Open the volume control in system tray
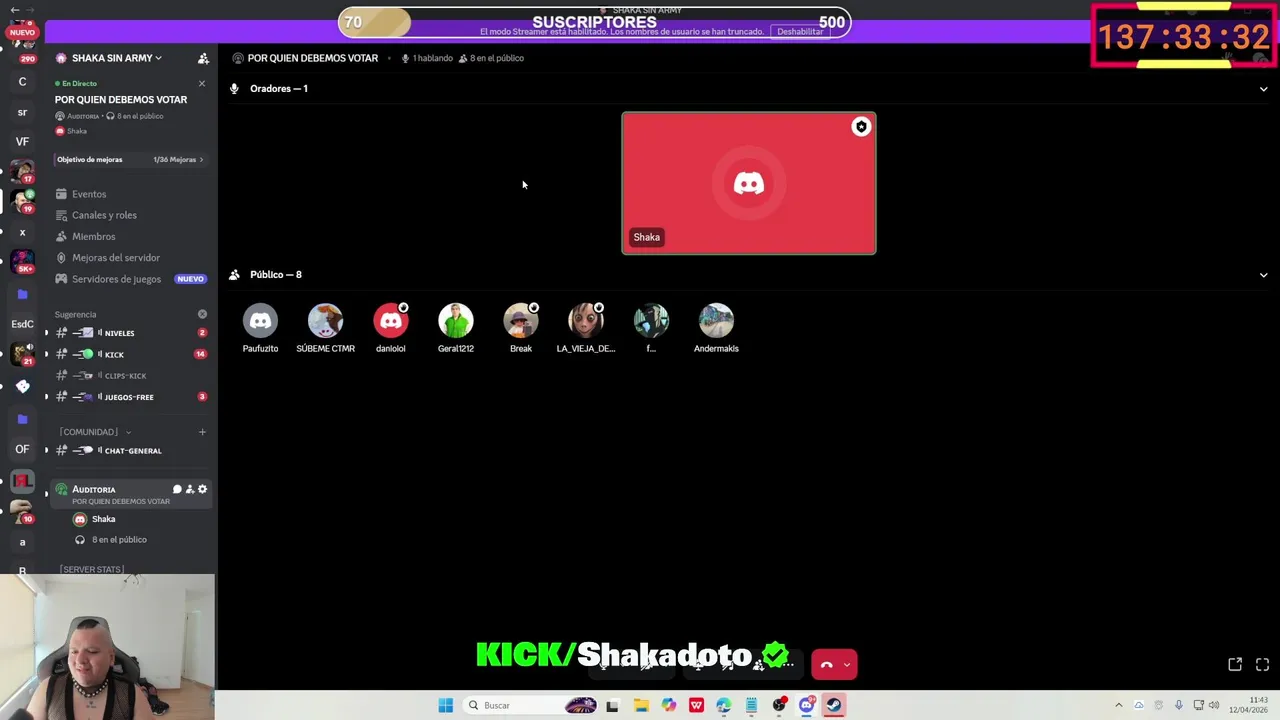The height and width of the screenshot is (720, 1280). (1214, 705)
